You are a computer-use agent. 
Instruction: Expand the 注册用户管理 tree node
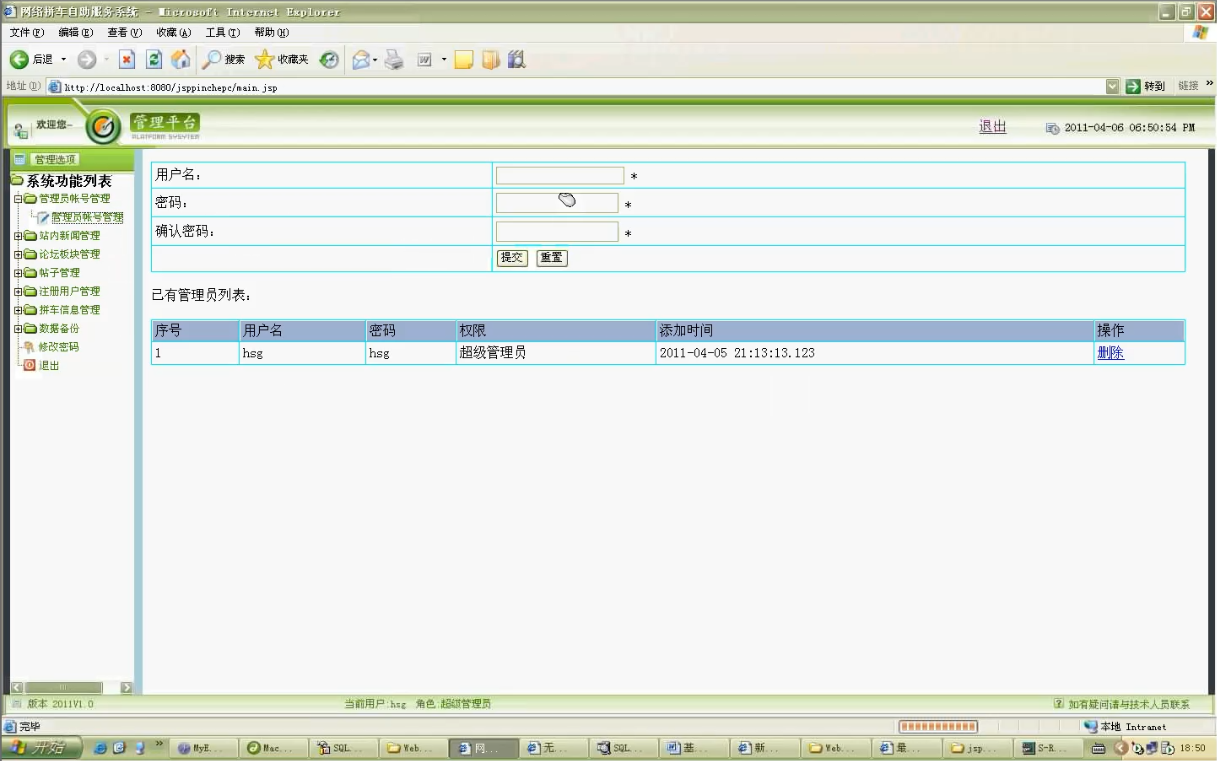point(17,292)
